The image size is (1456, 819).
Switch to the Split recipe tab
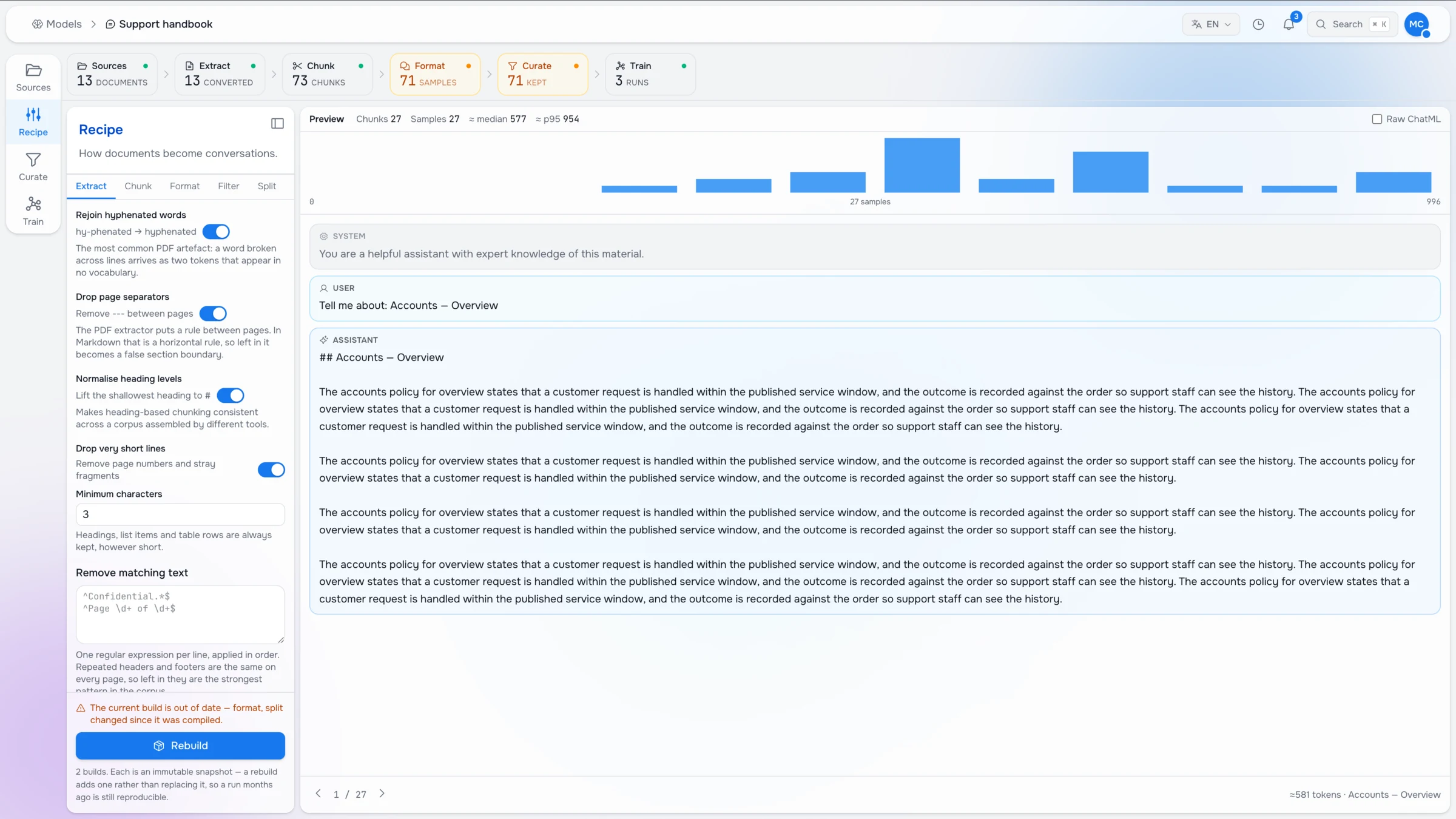(267, 186)
